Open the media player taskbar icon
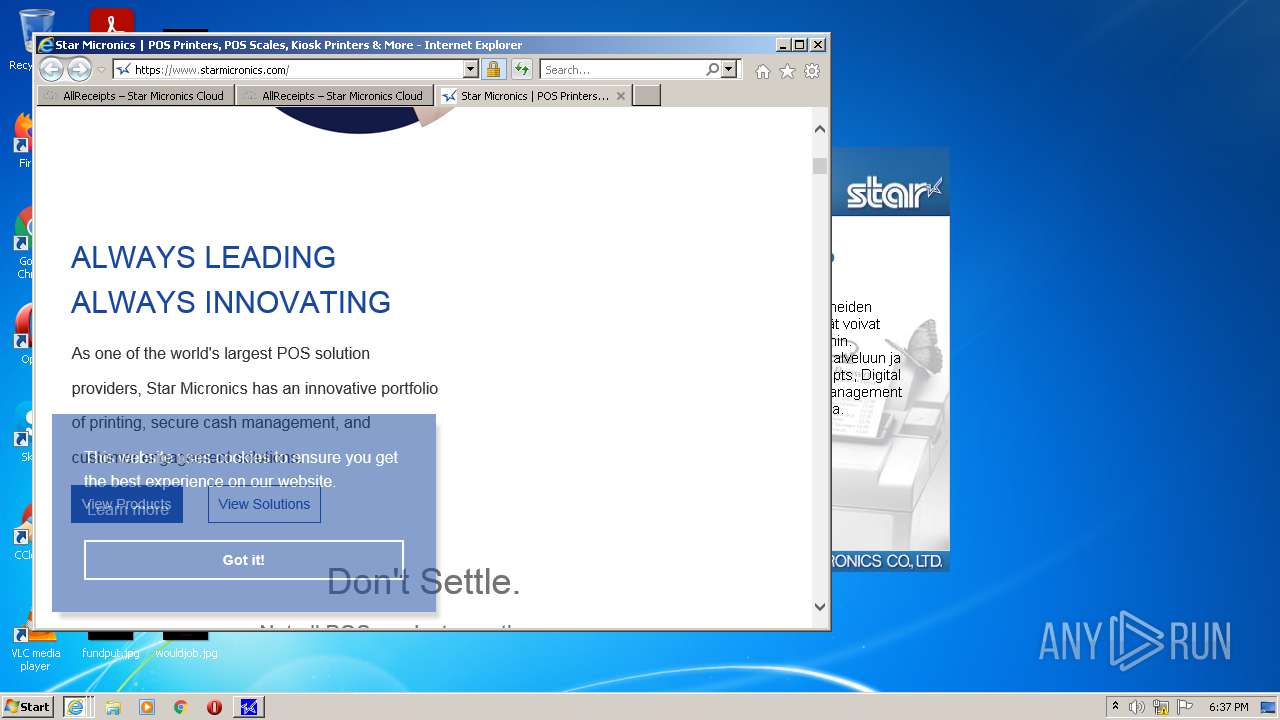The width and height of the screenshot is (1280, 720). pyautogui.click(x=147, y=707)
